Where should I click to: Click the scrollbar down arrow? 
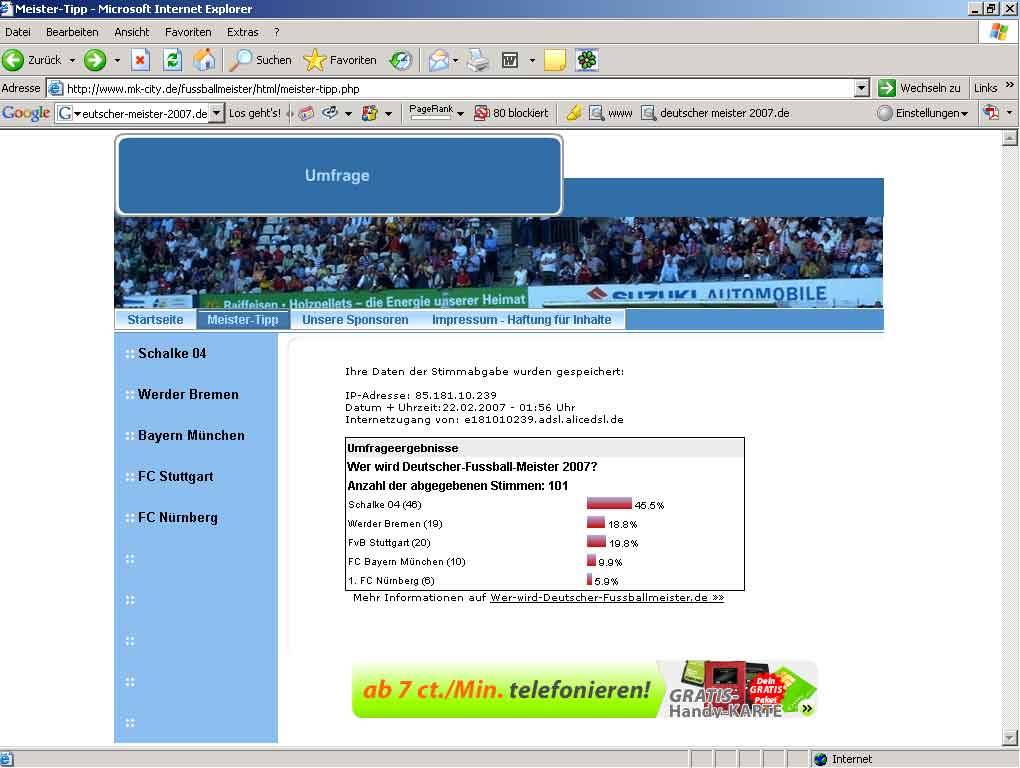(x=1010, y=737)
